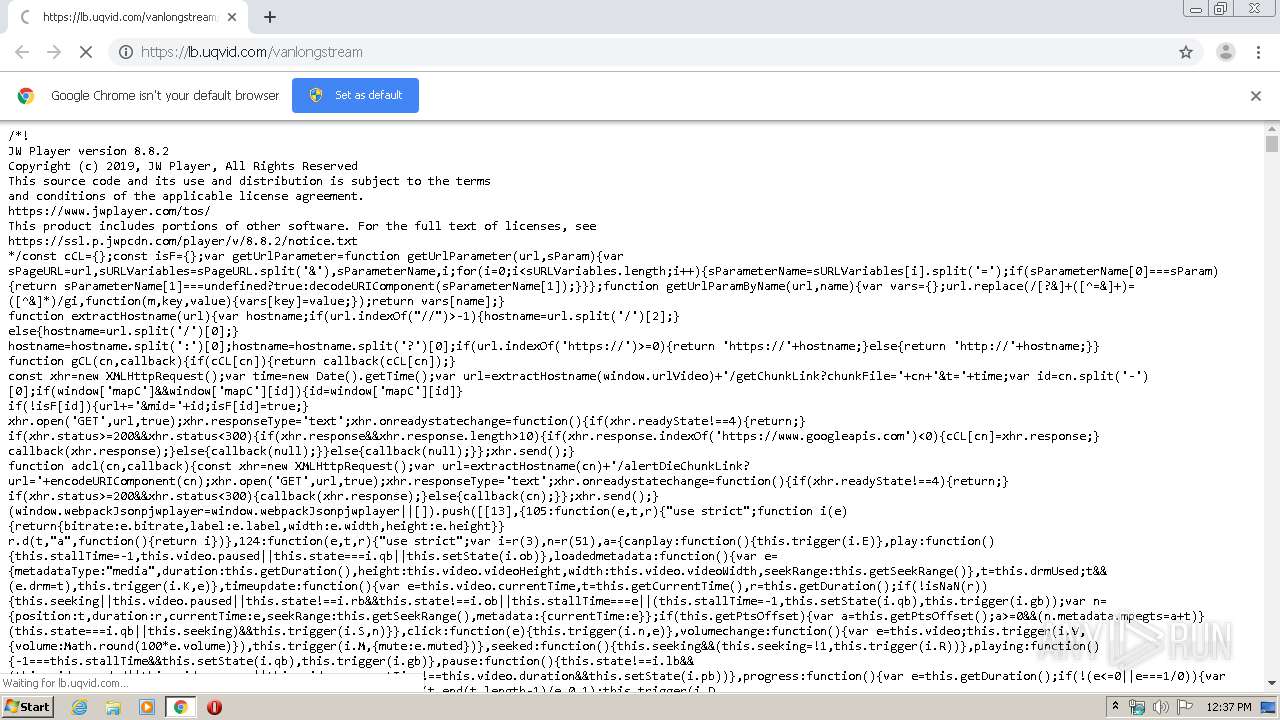The height and width of the screenshot is (720, 1280).
Task: Restore down the Chrome window
Action: tap(1220, 9)
